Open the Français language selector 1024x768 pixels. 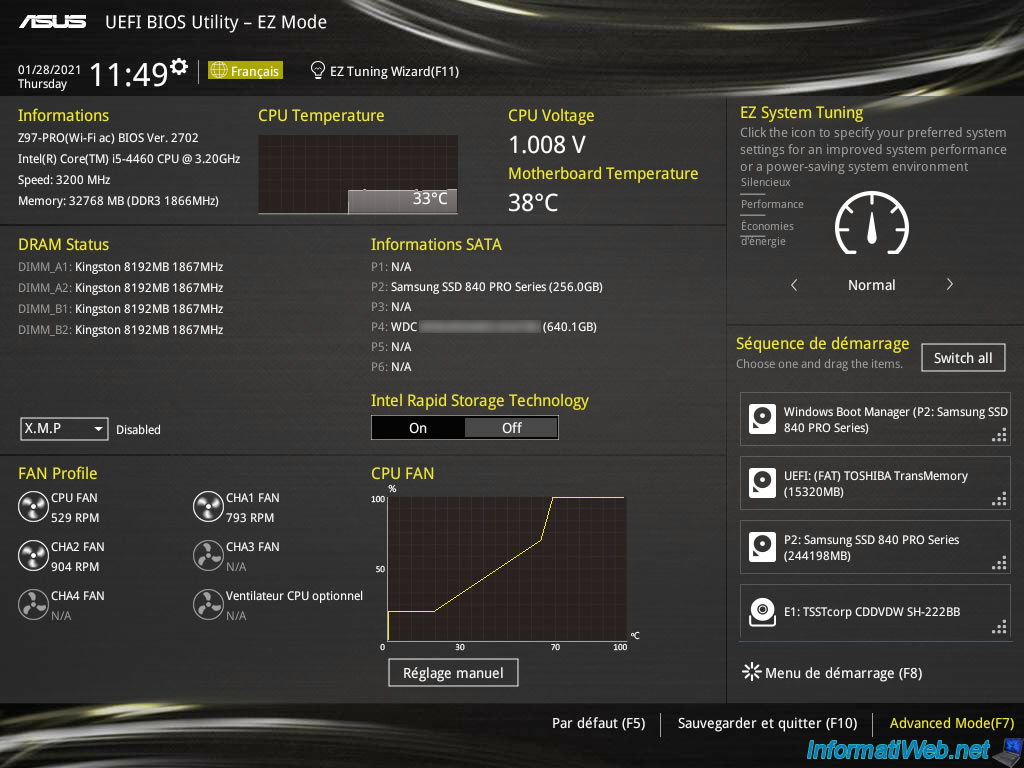point(246,71)
